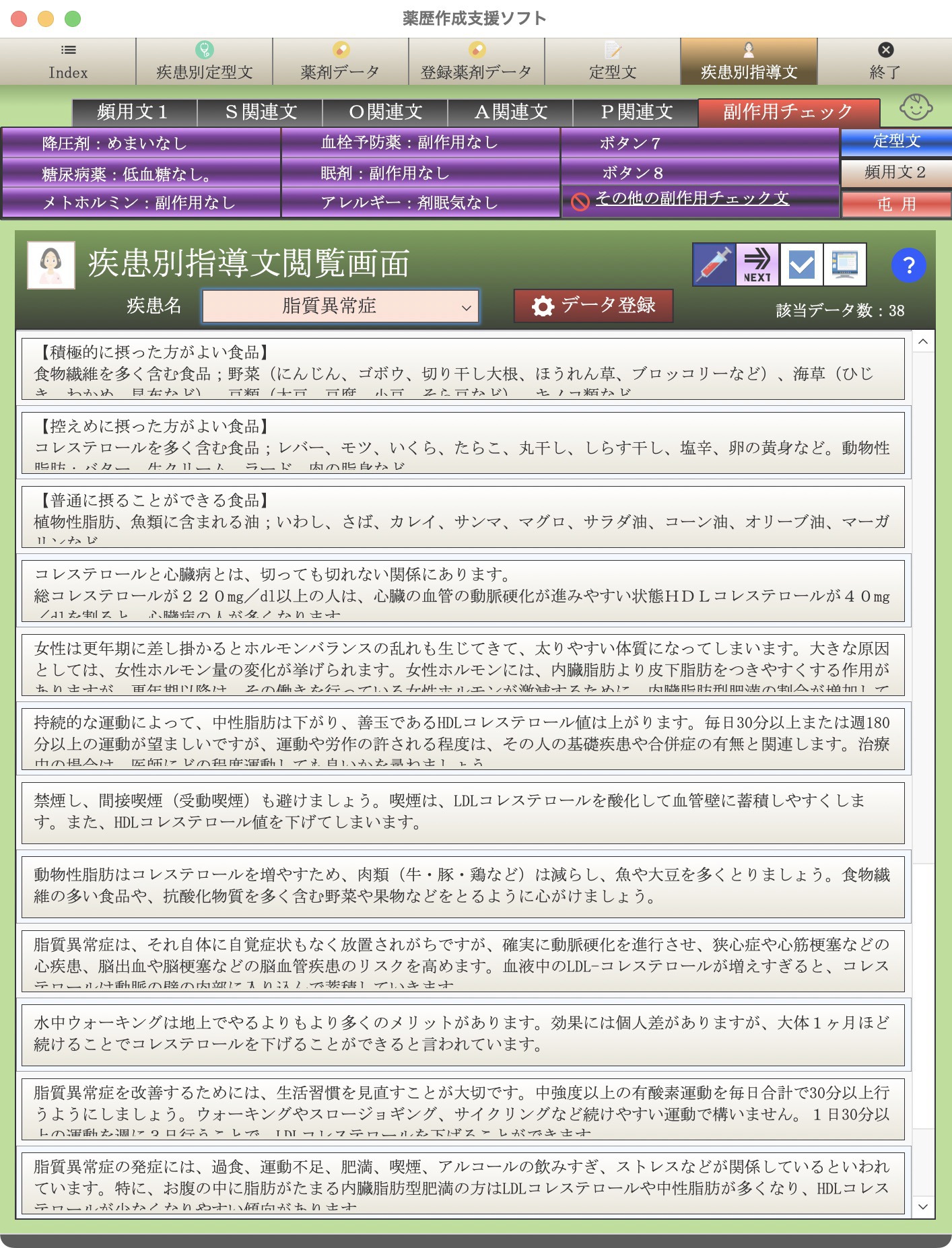Select the 【普通に摂ることができる食品】 entry
This screenshot has width=952, height=1248.
point(463,516)
